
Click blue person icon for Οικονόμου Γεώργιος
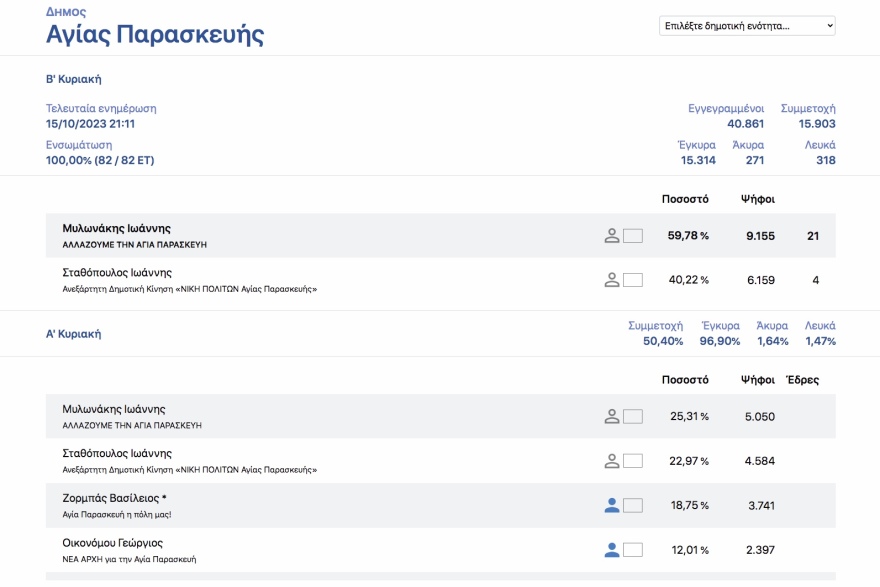(x=612, y=550)
